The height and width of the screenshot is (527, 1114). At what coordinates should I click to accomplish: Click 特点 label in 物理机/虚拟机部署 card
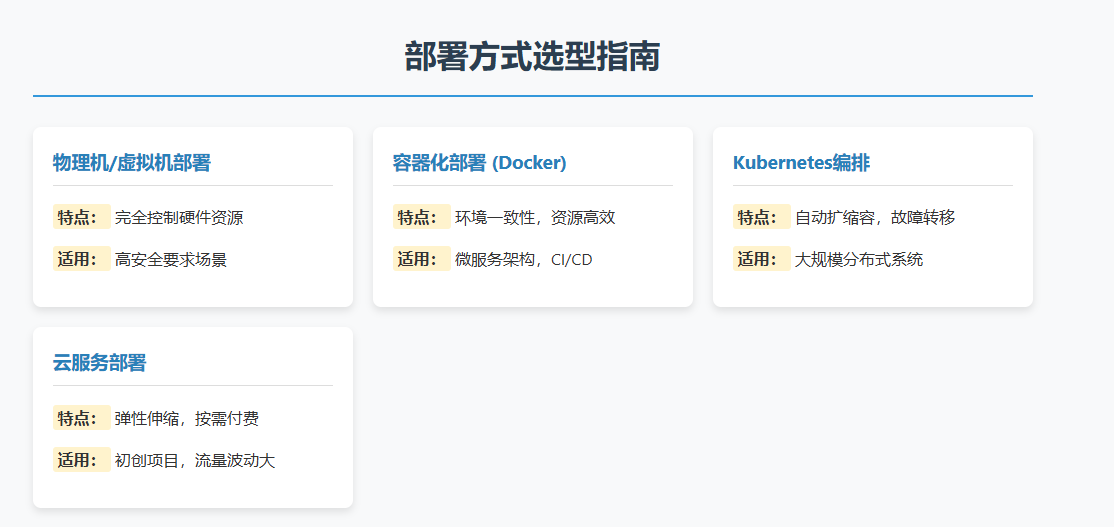[x=80, y=217]
